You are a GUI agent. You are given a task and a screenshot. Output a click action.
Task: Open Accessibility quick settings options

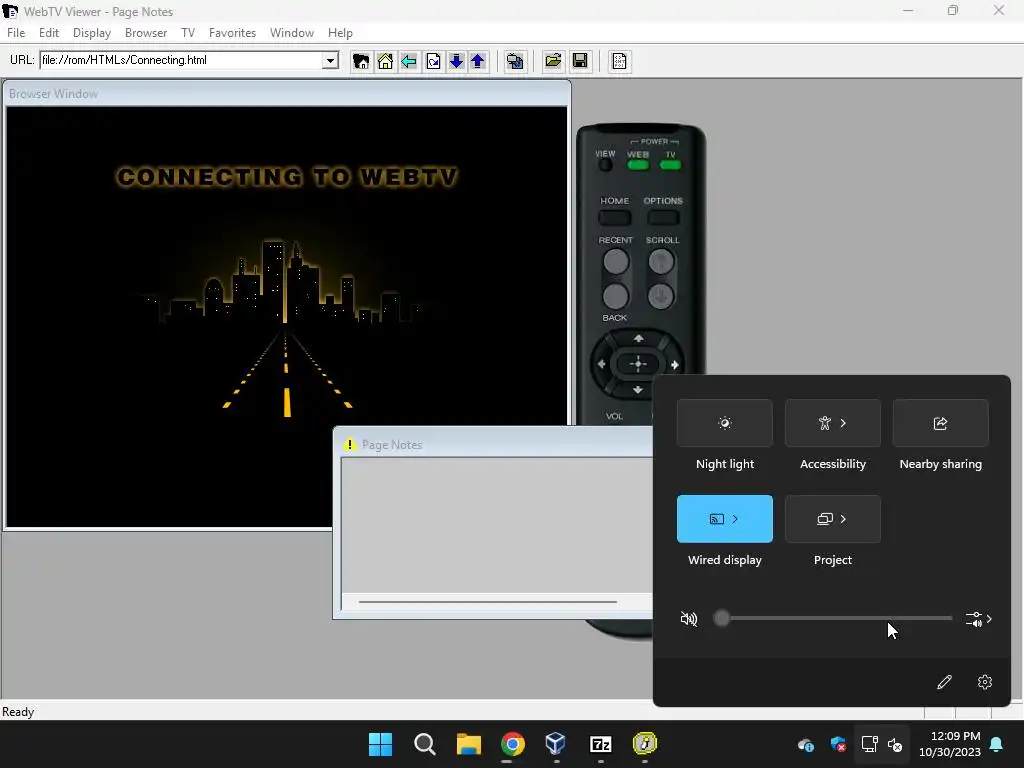click(833, 423)
